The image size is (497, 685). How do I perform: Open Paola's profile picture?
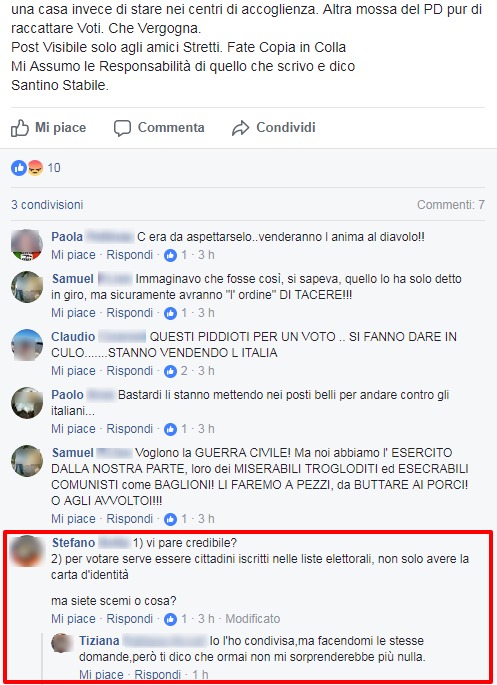click(27, 244)
